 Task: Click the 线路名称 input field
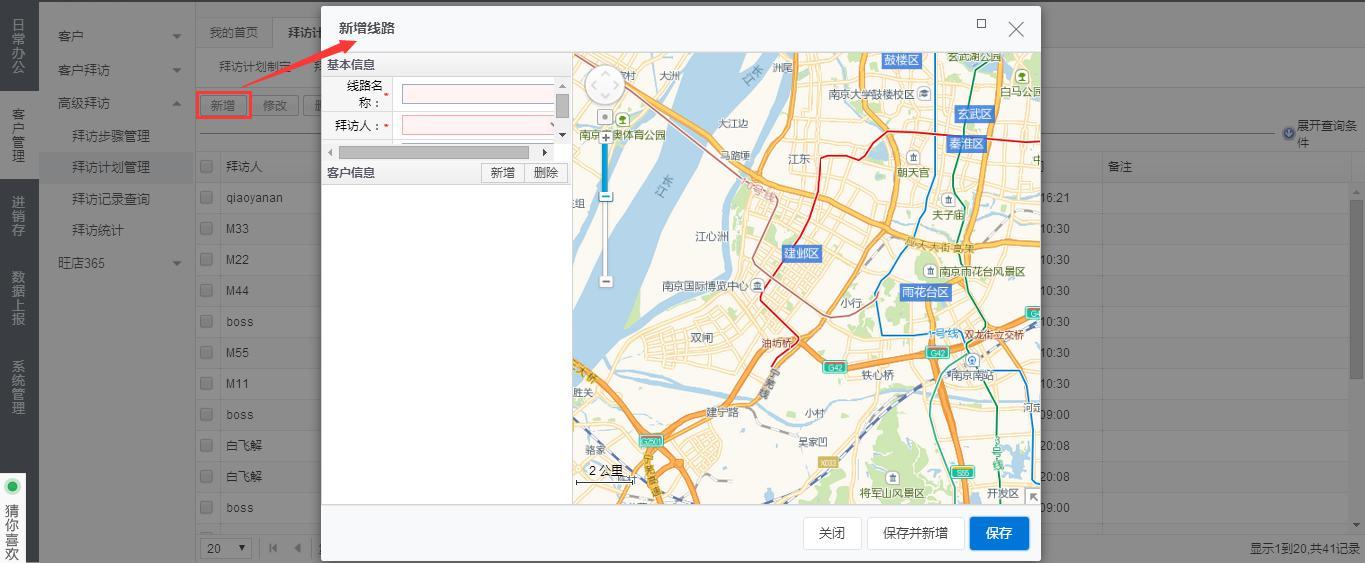coord(477,94)
